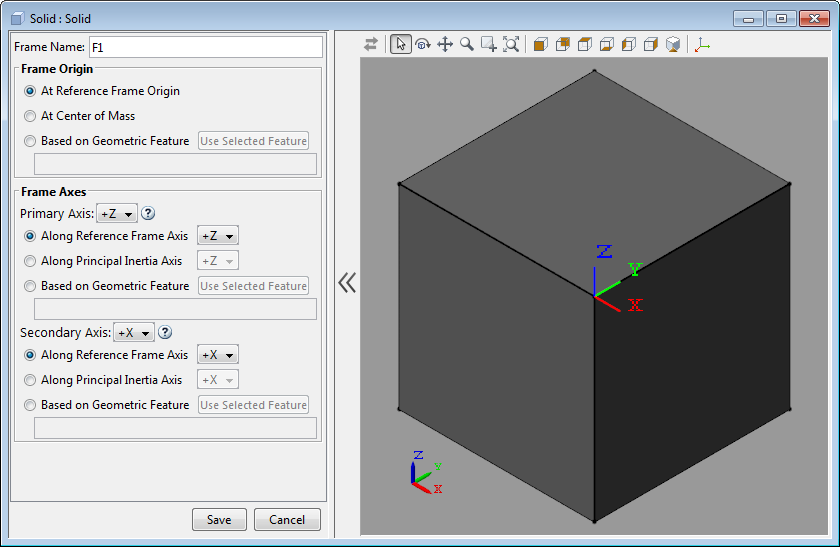
Task: Click the Solid cube icon in the title bar
Action: (17, 19)
